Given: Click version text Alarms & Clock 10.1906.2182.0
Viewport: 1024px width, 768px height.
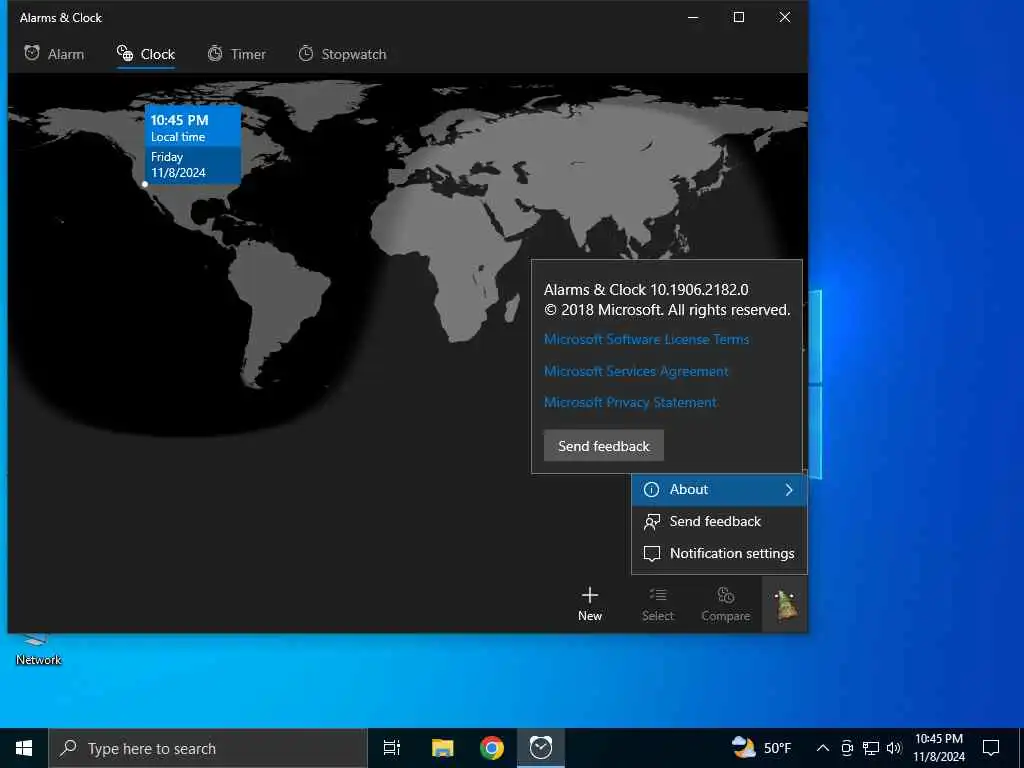Looking at the screenshot, I should click(x=646, y=289).
